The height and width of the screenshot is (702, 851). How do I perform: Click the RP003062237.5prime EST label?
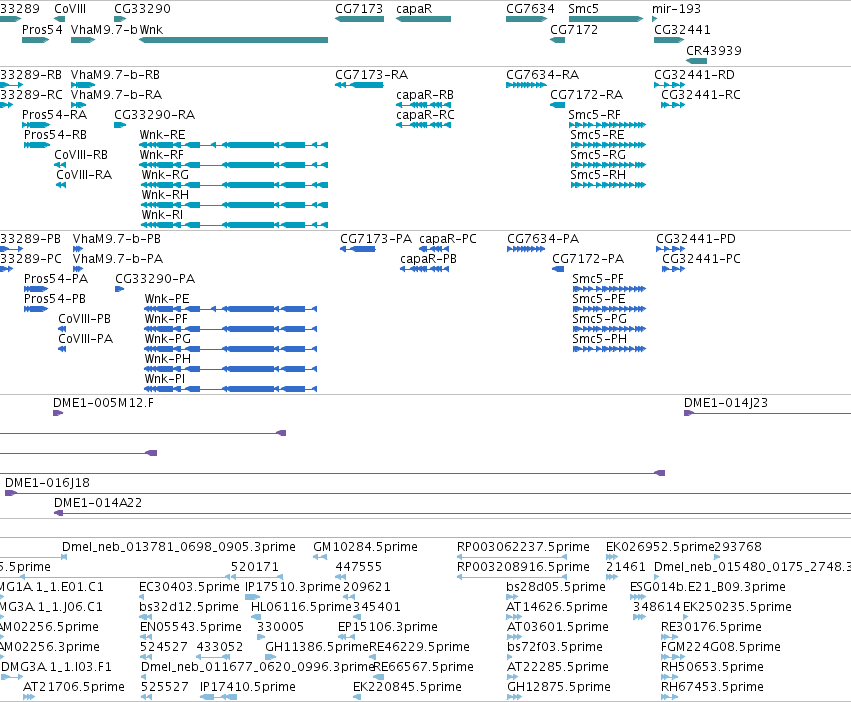523,546
